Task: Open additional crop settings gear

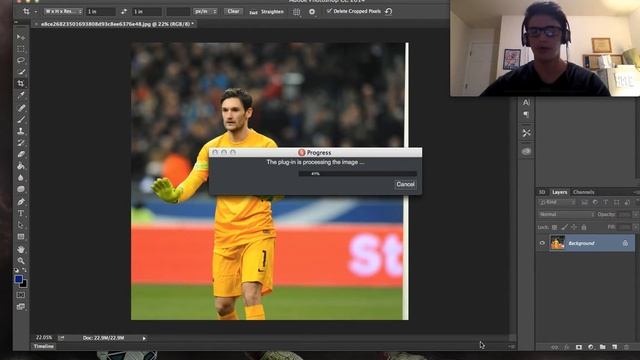Action: coord(312,12)
